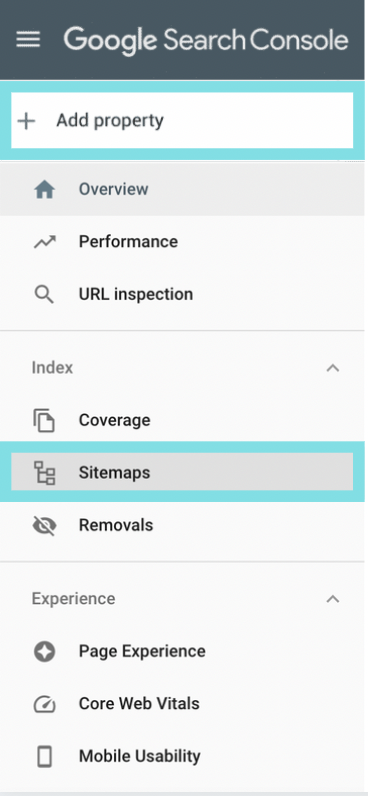The image size is (368, 796).
Task: Click the Google Search Console logo text
Action: click(x=206, y=40)
